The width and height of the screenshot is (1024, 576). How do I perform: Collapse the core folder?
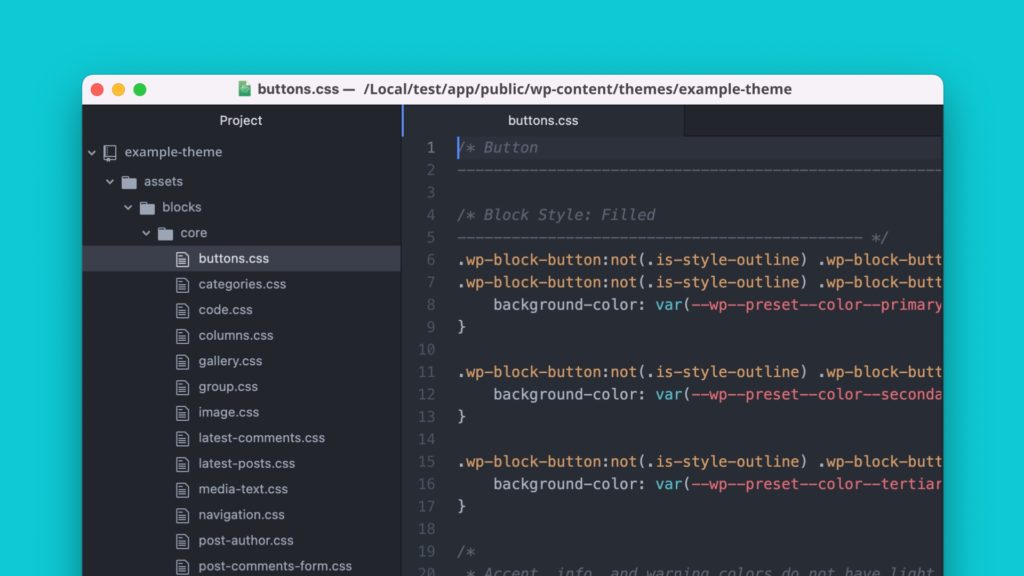point(146,232)
